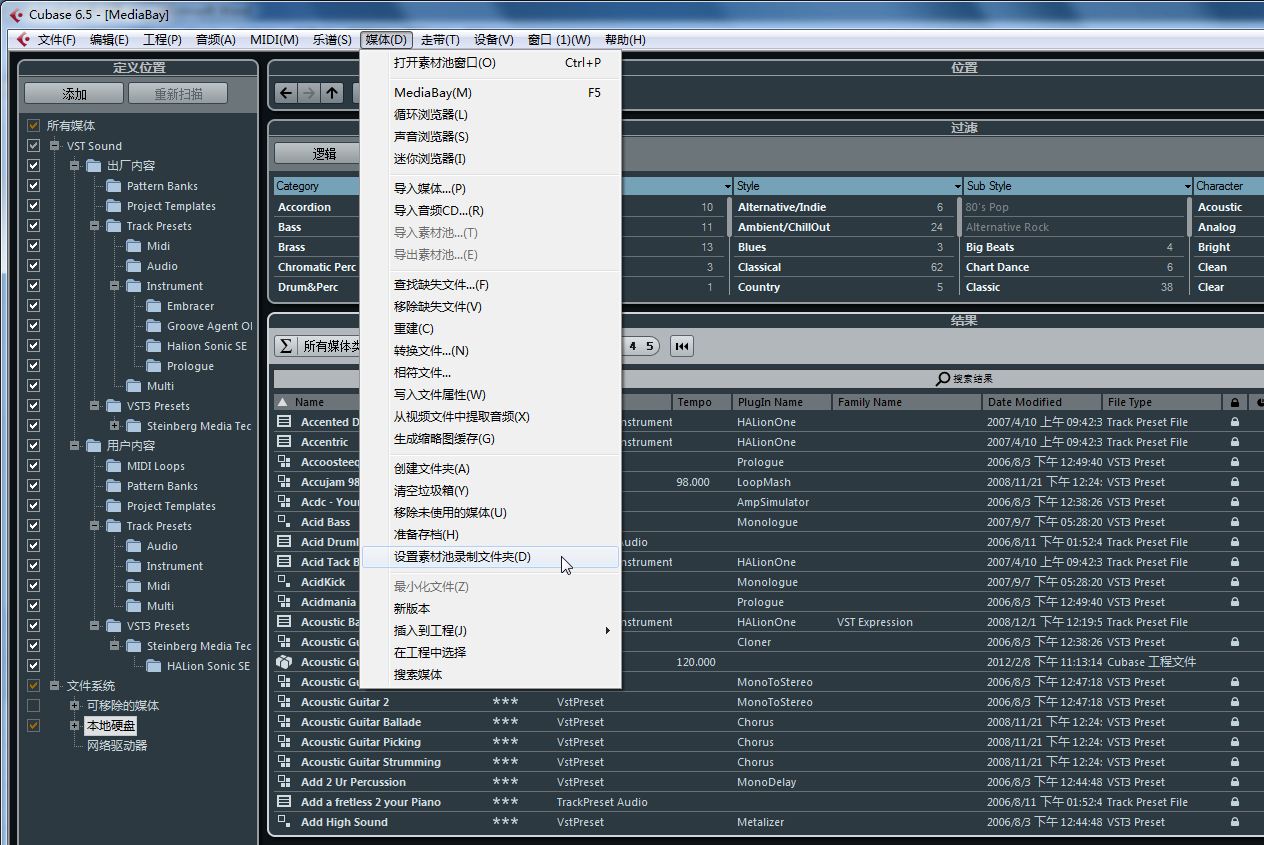Image resolution: width=1264 pixels, height=845 pixels.
Task: Collapse the 用户内容 folder node
Action: tap(75, 446)
